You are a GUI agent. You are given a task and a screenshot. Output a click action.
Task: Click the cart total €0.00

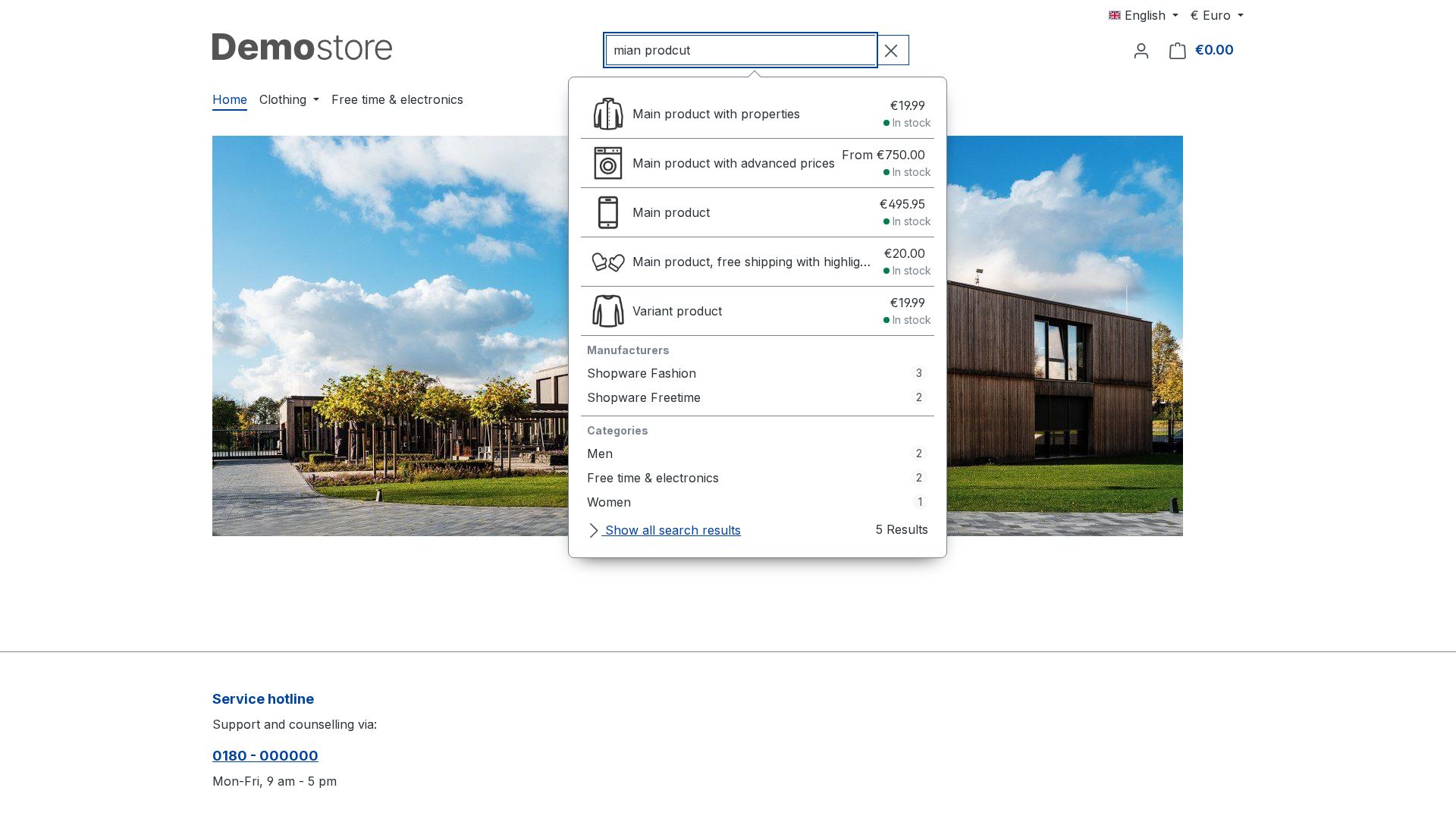(x=1214, y=50)
